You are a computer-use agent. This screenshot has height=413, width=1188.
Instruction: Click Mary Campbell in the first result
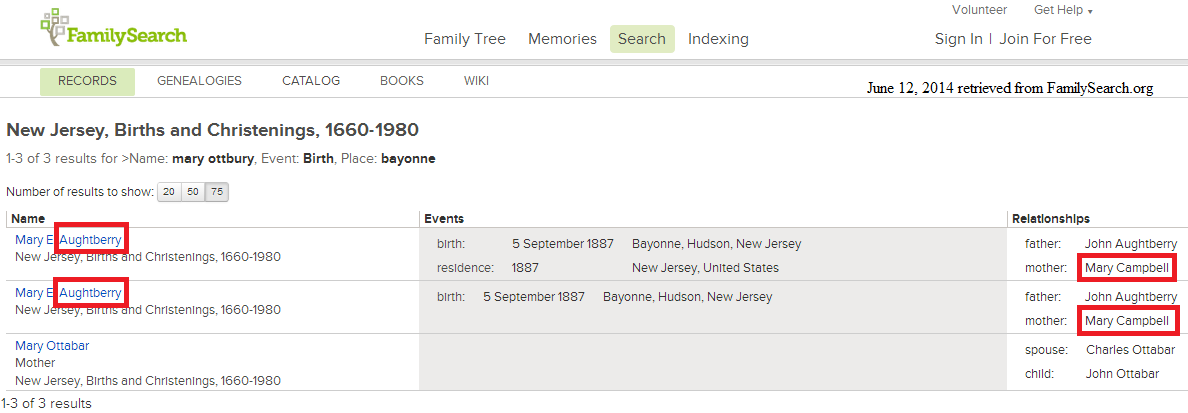(x=1127, y=268)
